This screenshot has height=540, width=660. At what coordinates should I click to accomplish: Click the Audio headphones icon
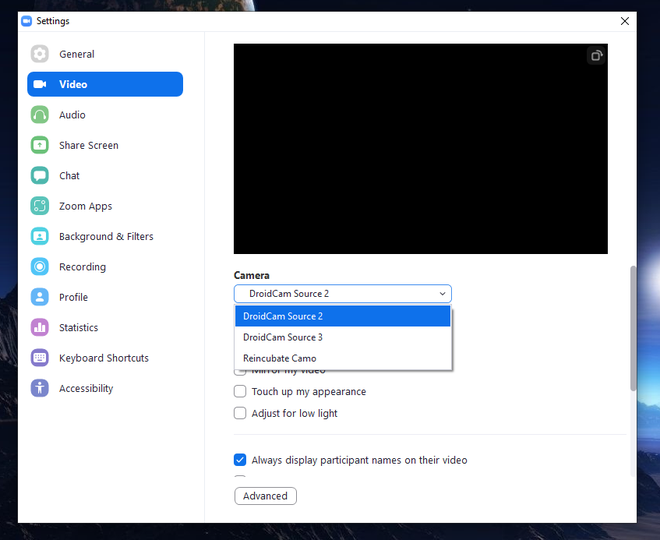click(x=40, y=114)
